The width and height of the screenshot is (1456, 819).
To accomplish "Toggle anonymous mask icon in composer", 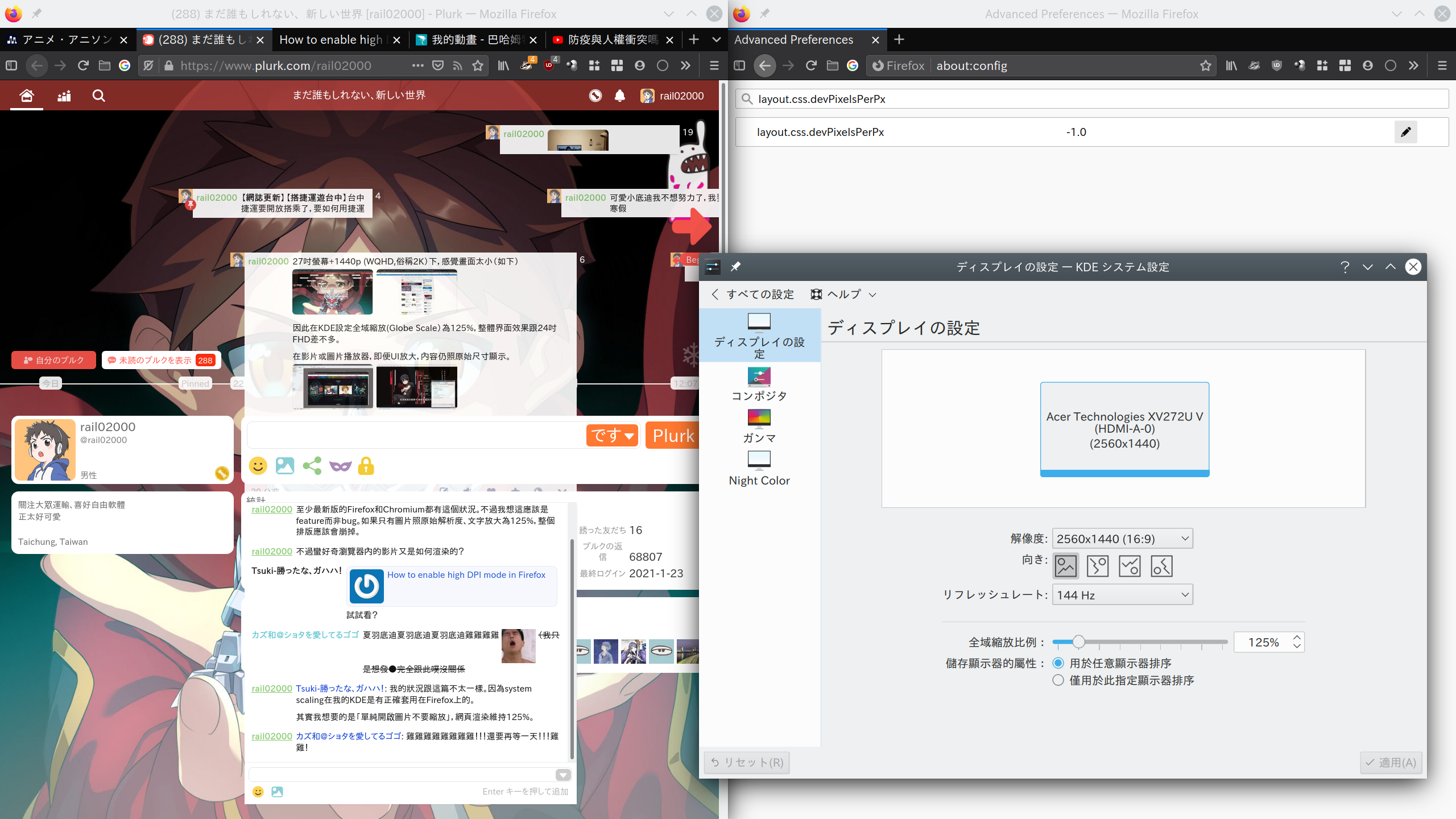I will coord(340,466).
